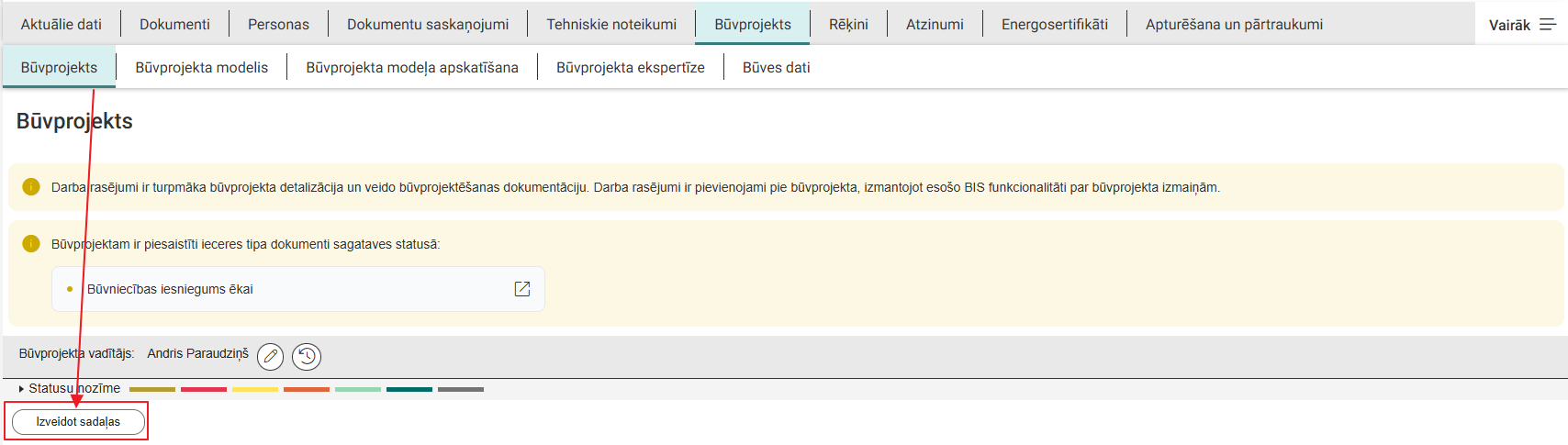Open the Būvniecības iesniegums ēkai document link
This screenshot has height=445, width=1568.
point(170,289)
